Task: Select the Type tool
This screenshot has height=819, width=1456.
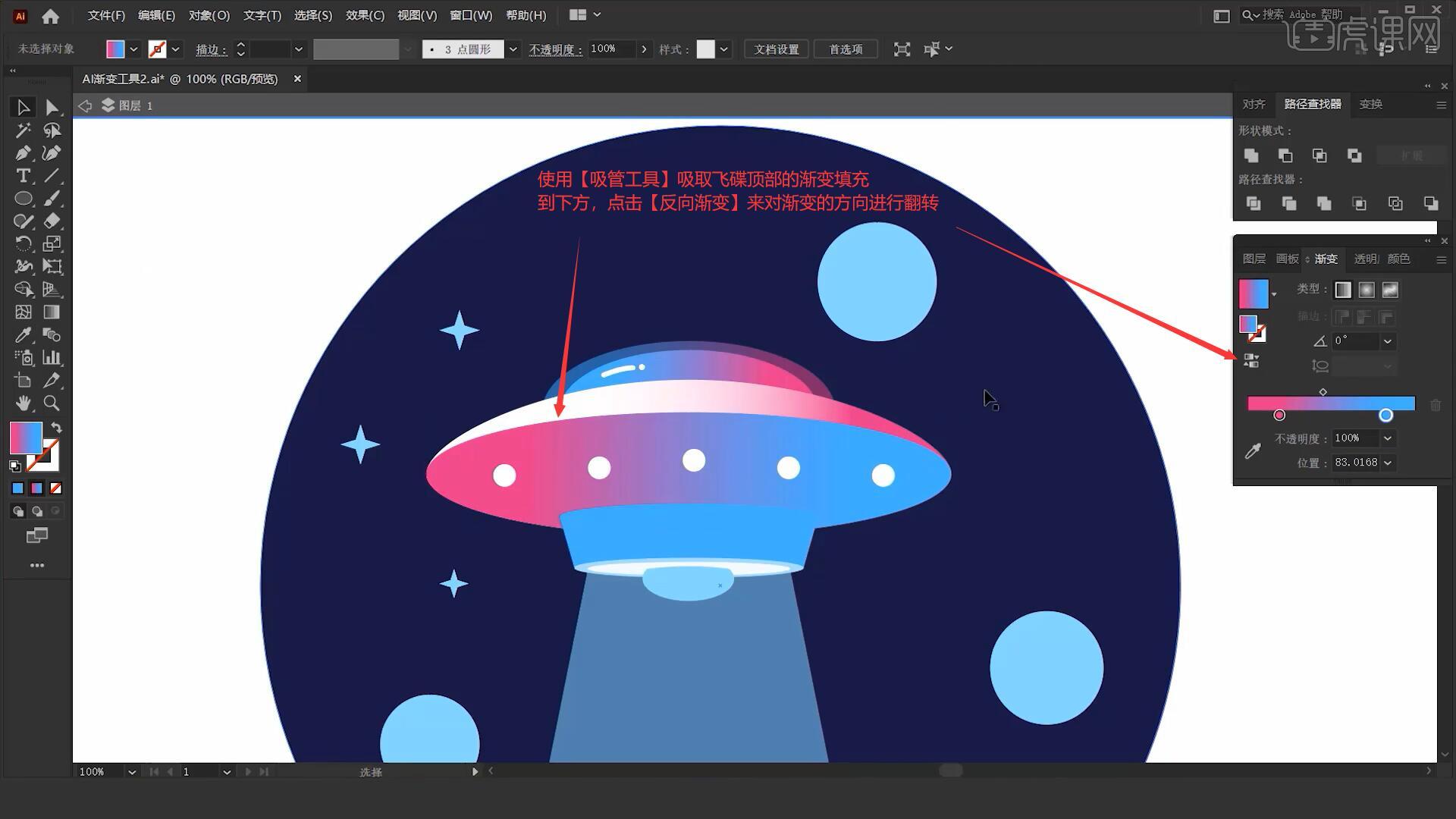Action: [21, 175]
